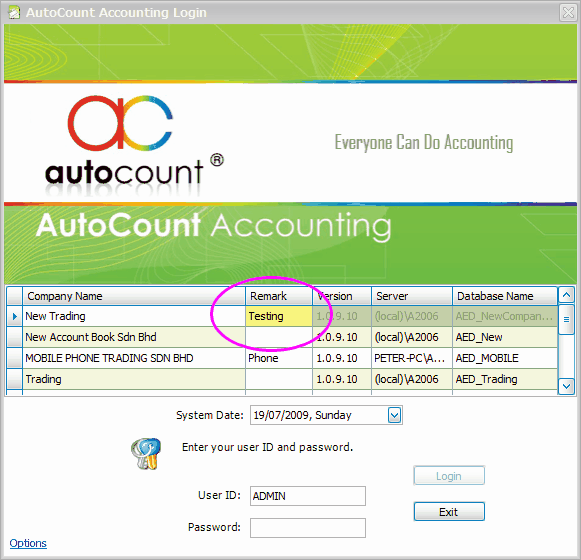The image size is (581, 560).
Task: Close the AutoCount Accounting Login window
Action: pyautogui.click(x=568, y=13)
